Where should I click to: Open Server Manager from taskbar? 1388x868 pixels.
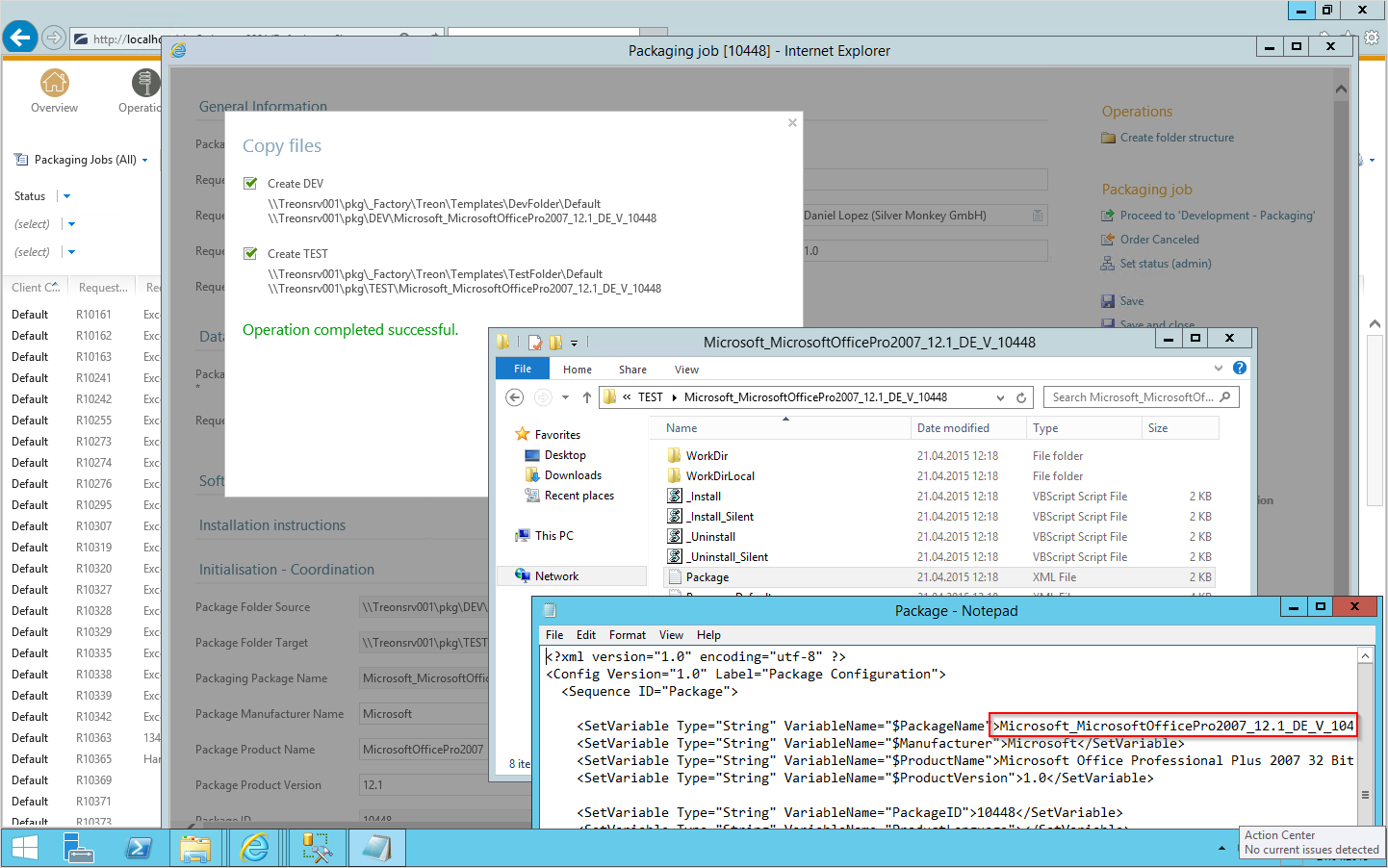point(78,848)
